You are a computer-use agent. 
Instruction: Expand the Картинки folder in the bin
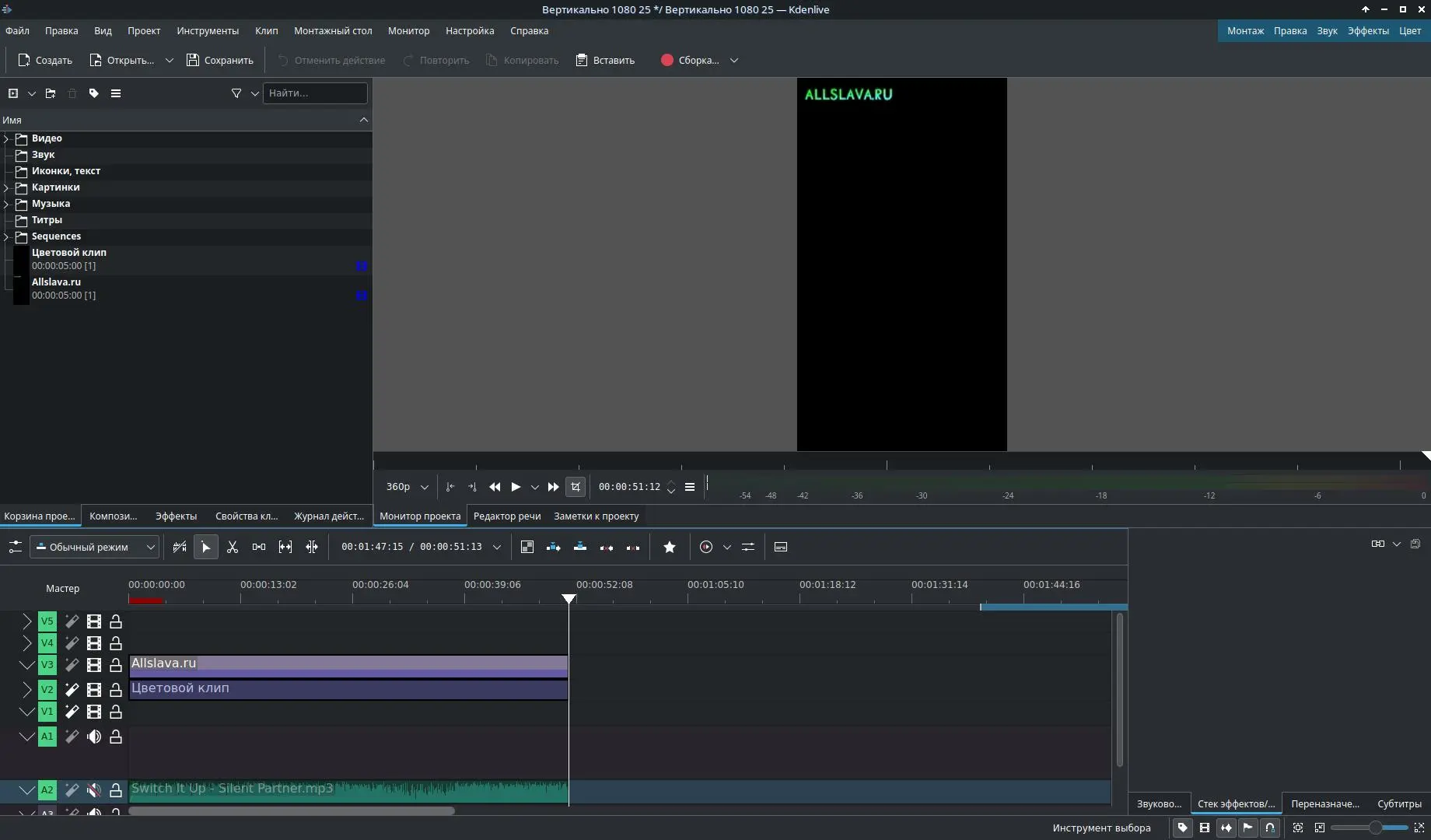pyautogui.click(x=6, y=187)
